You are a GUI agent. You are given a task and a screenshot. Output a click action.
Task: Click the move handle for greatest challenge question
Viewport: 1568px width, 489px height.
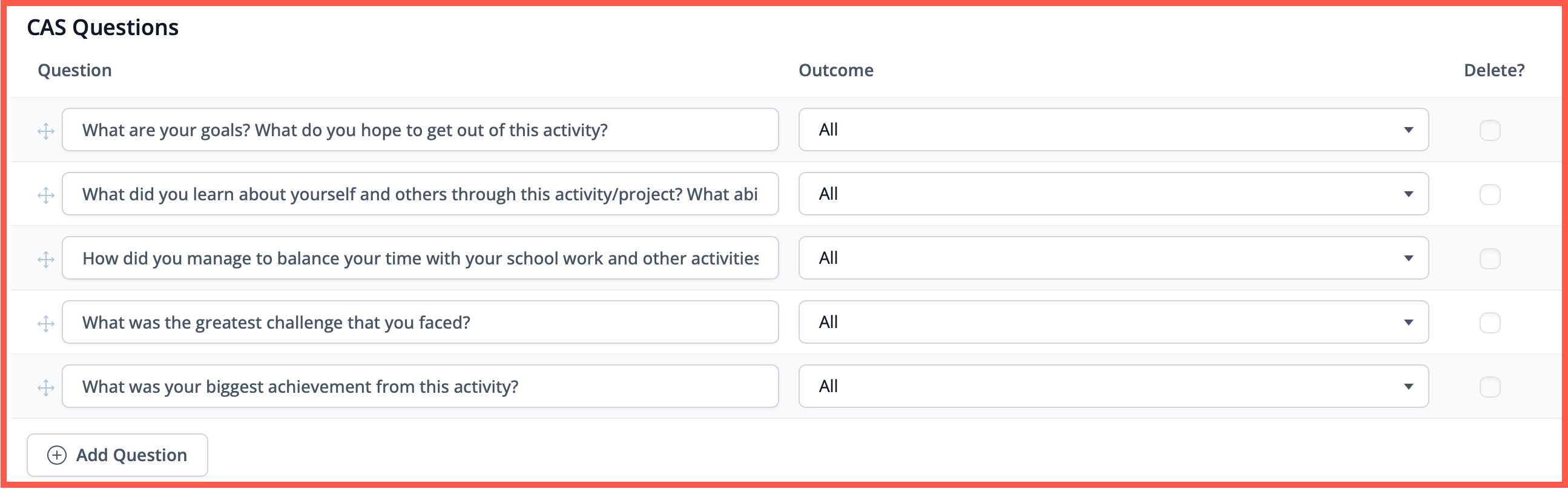(x=45, y=324)
